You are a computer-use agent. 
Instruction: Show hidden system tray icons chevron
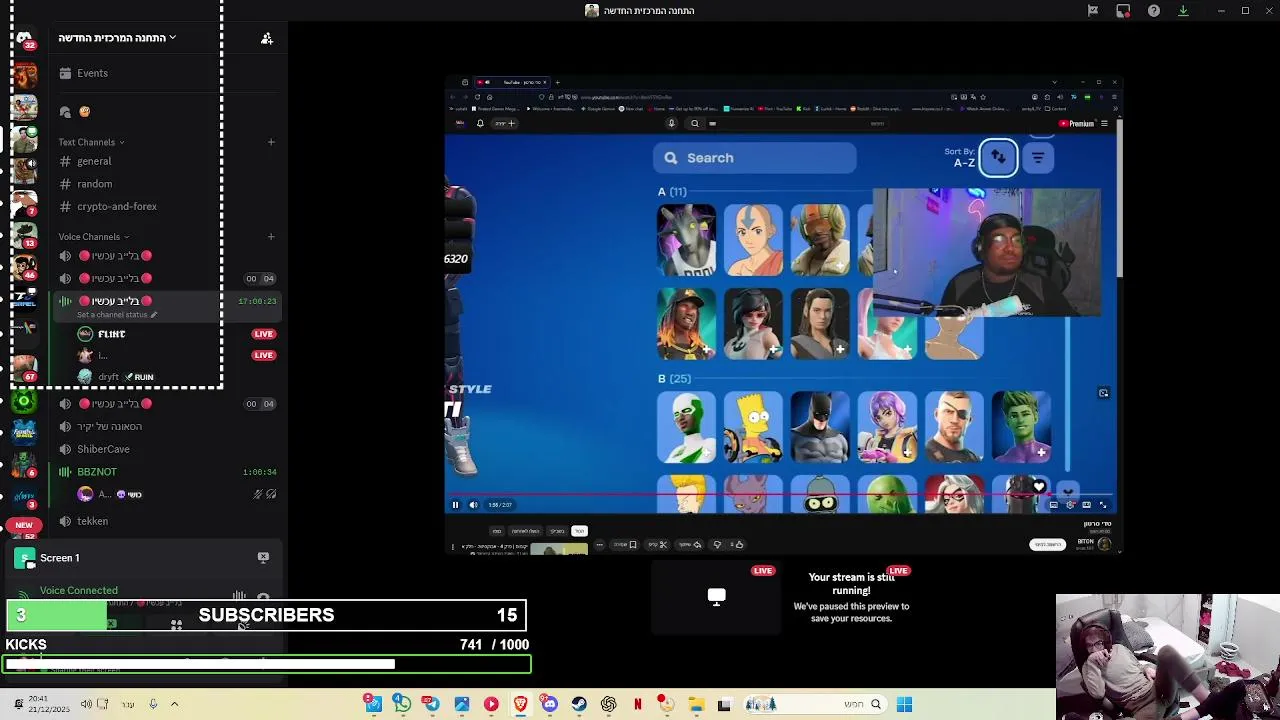coord(174,704)
